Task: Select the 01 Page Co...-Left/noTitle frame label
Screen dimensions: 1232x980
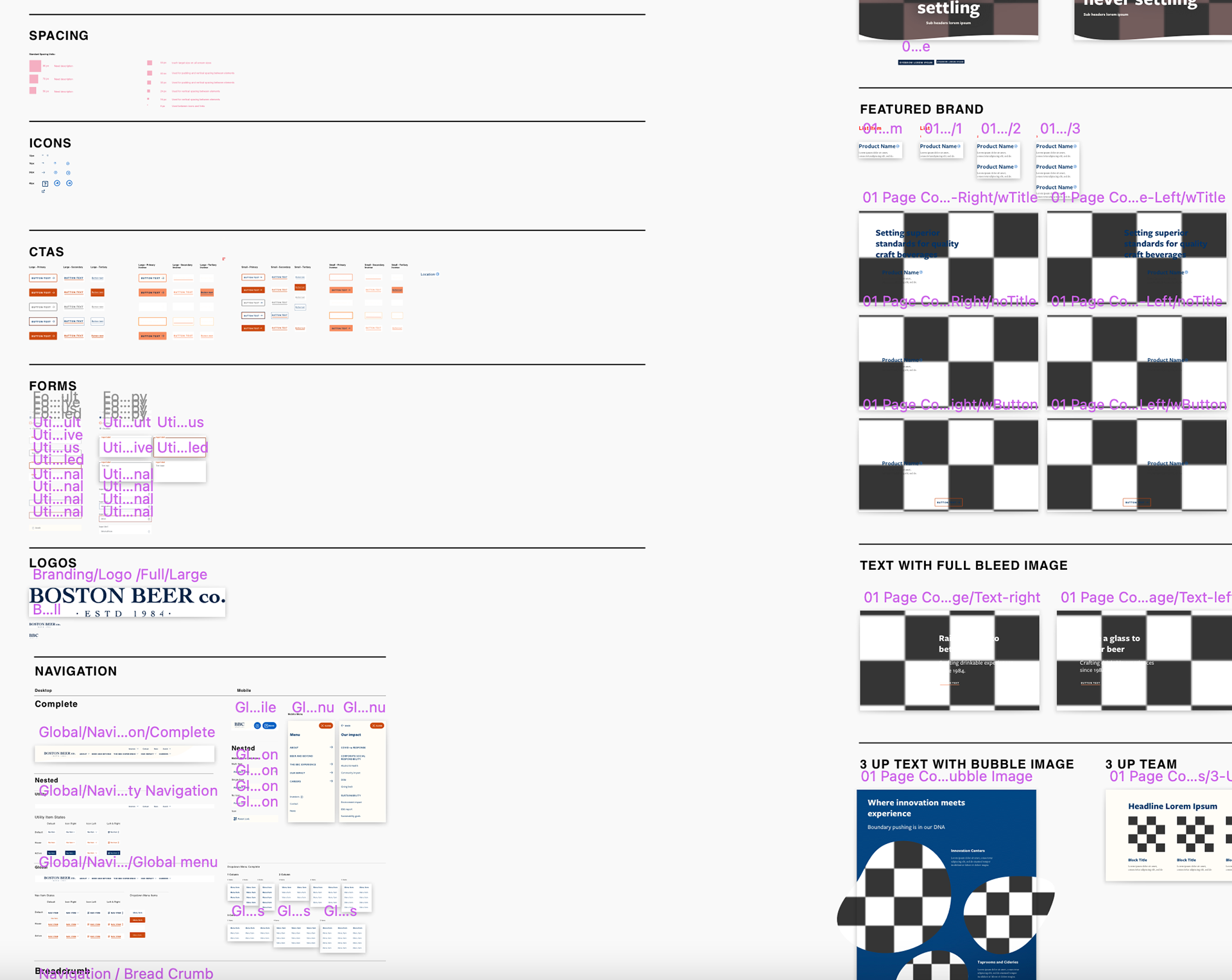Action: 1136,302
